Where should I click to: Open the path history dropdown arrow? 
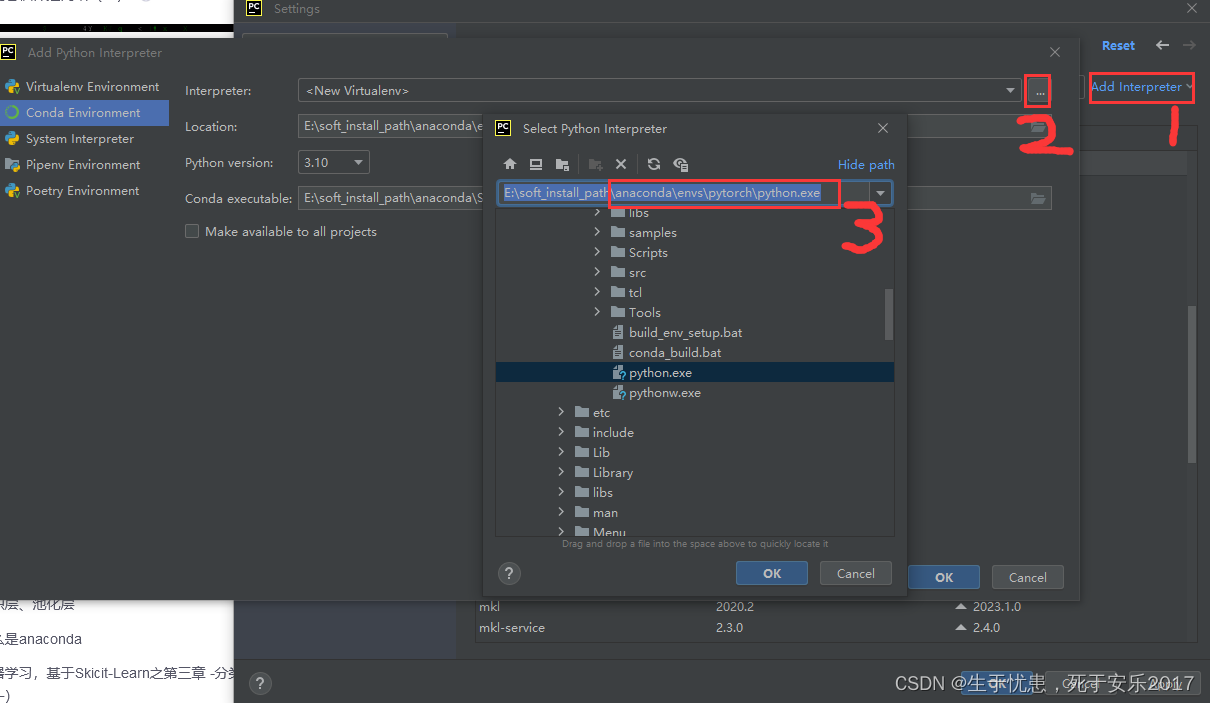tap(881, 193)
